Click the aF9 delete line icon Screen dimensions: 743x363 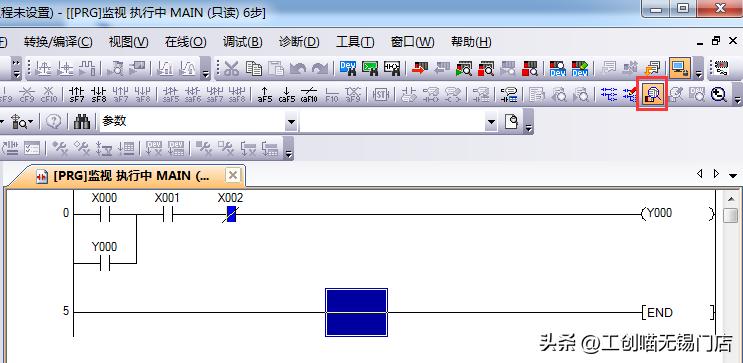point(353,94)
